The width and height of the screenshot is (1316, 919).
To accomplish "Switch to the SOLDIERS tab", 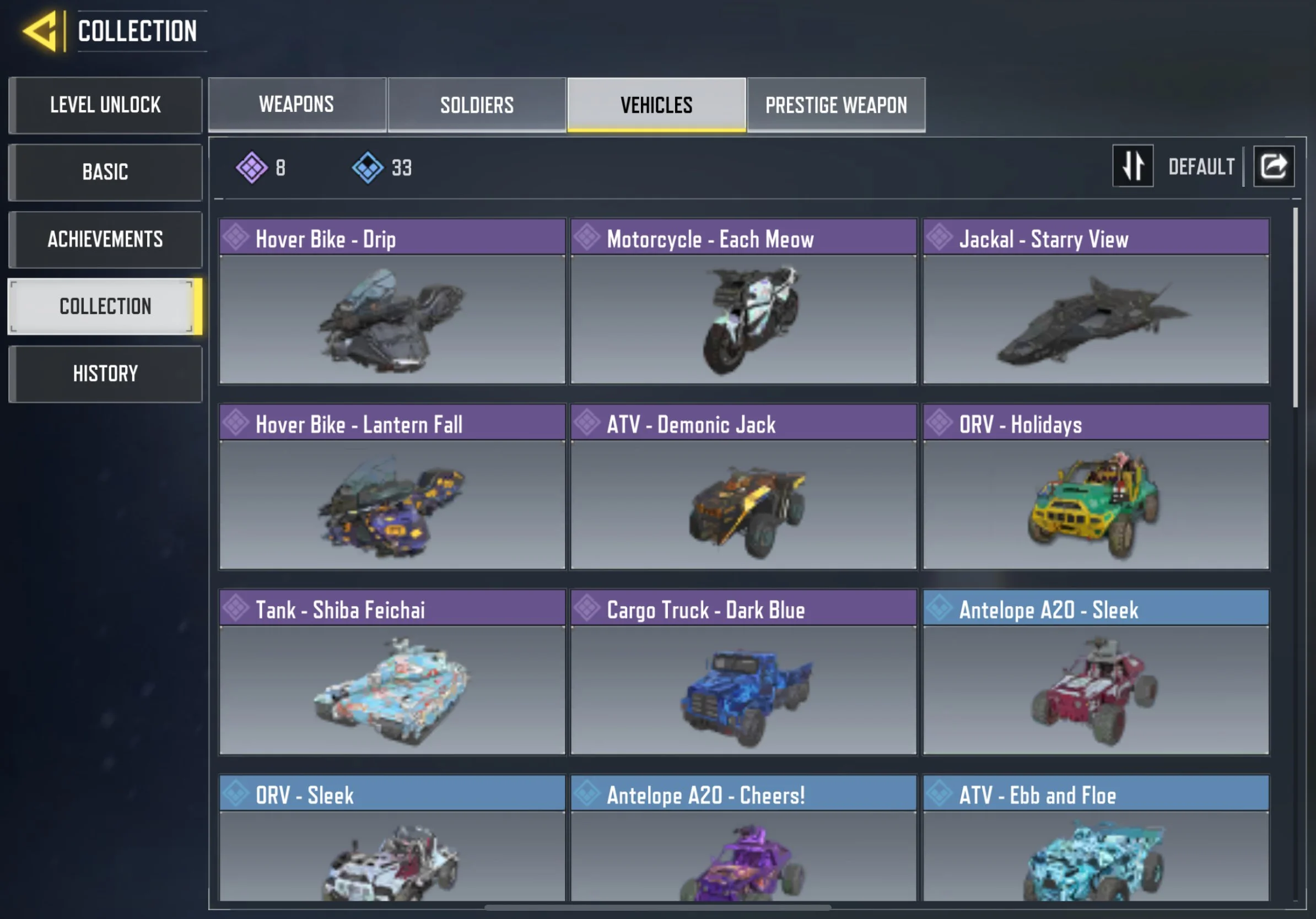I will click(477, 105).
